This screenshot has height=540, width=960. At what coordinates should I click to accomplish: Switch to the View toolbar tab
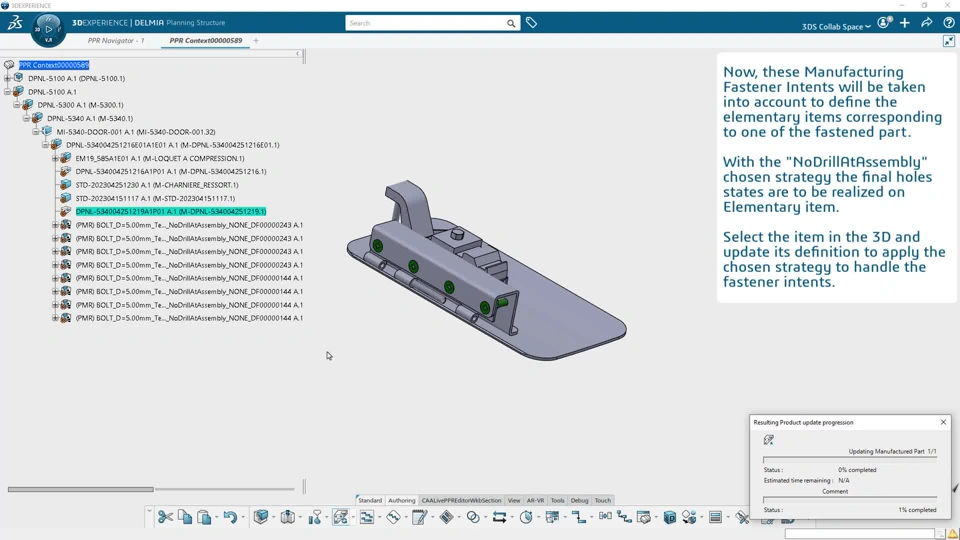coord(514,500)
